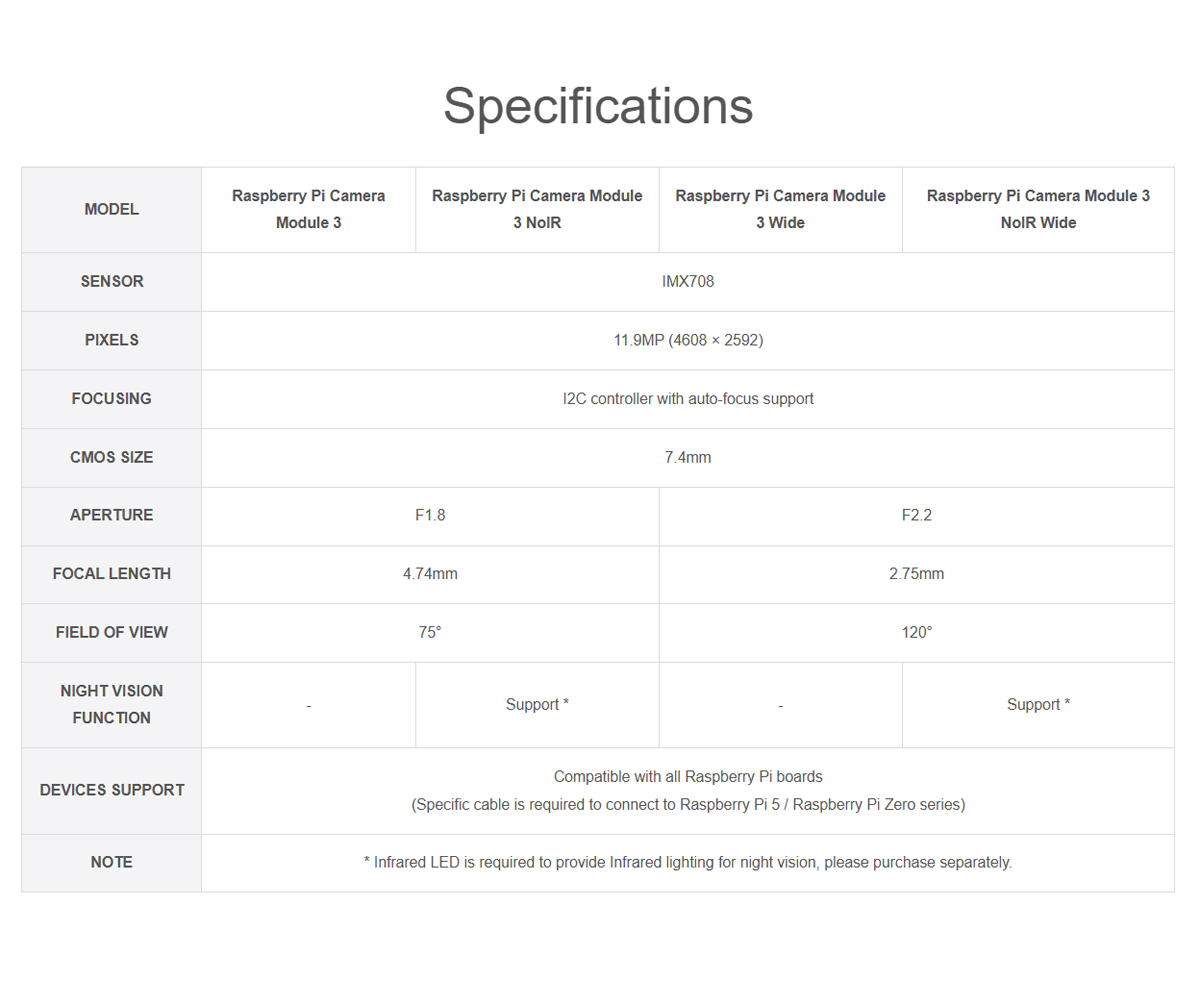Click the 11.9MP pixel resolution cell
This screenshot has height=1001, width=1200.
click(x=688, y=340)
